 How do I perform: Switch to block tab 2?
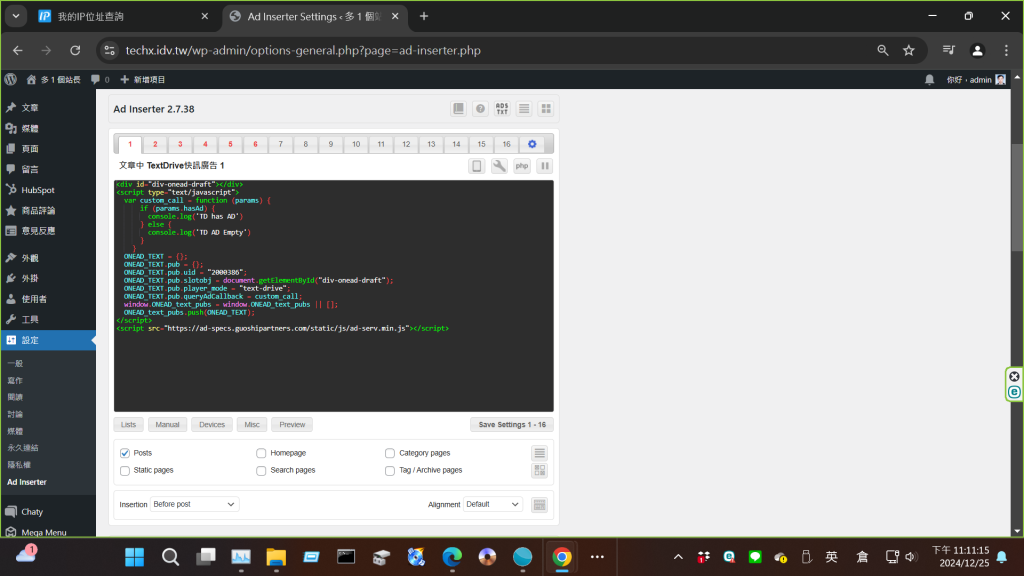tap(155, 144)
